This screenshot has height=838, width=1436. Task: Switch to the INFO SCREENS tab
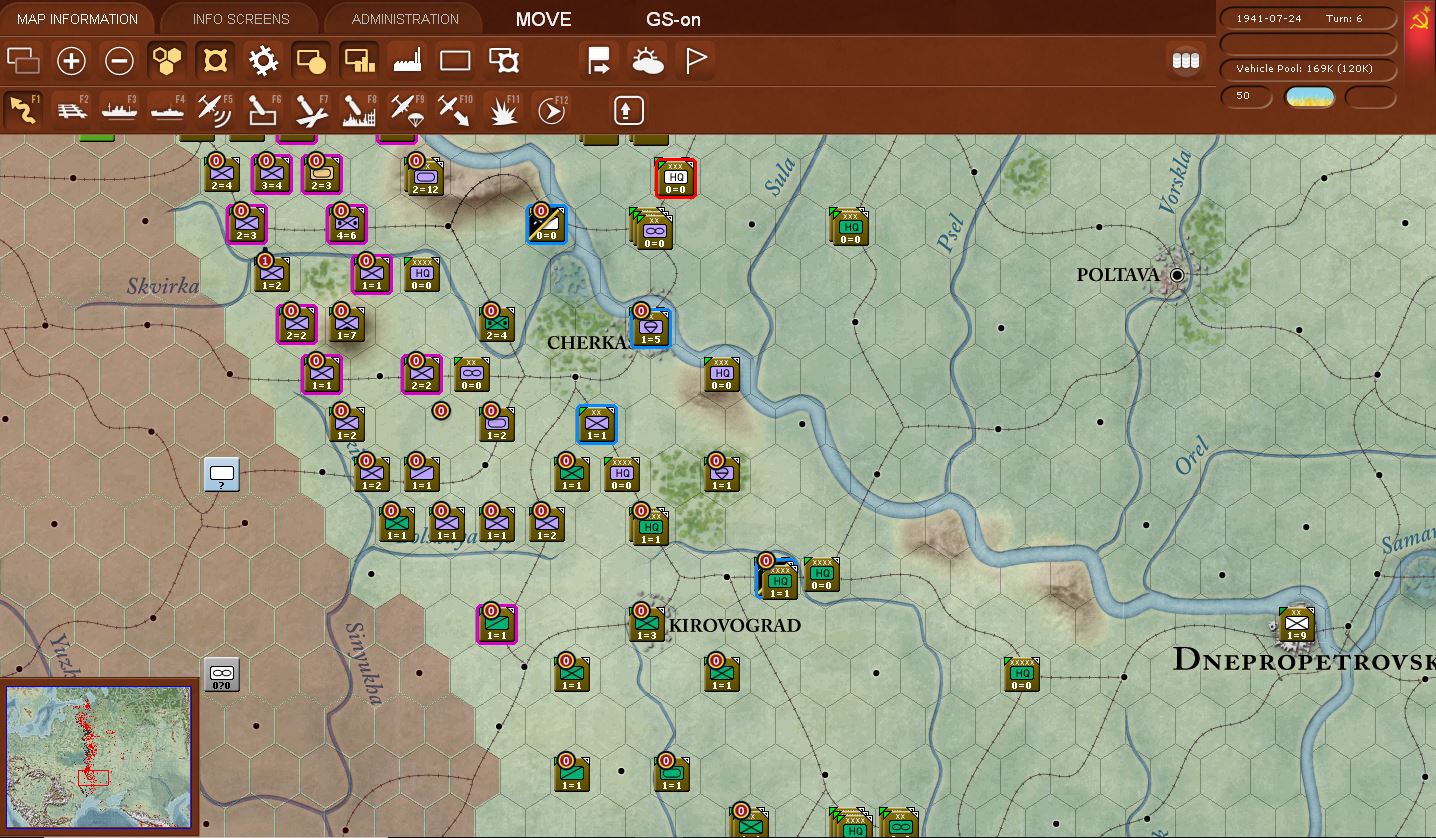[x=241, y=19]
